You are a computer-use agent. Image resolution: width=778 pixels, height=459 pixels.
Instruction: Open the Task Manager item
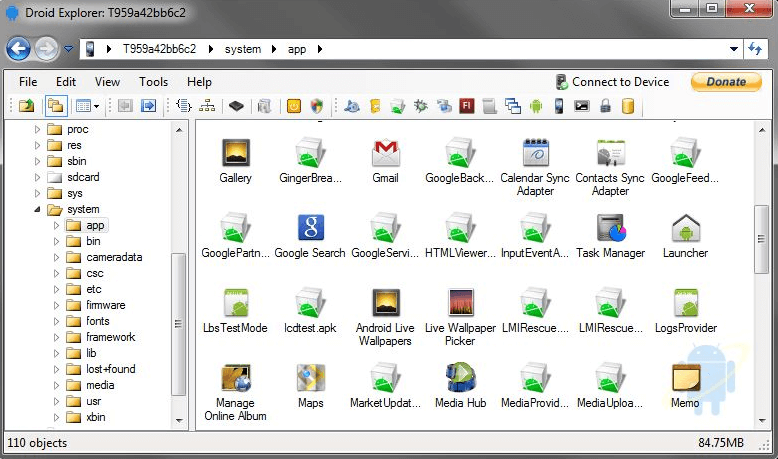coord(610,229)
